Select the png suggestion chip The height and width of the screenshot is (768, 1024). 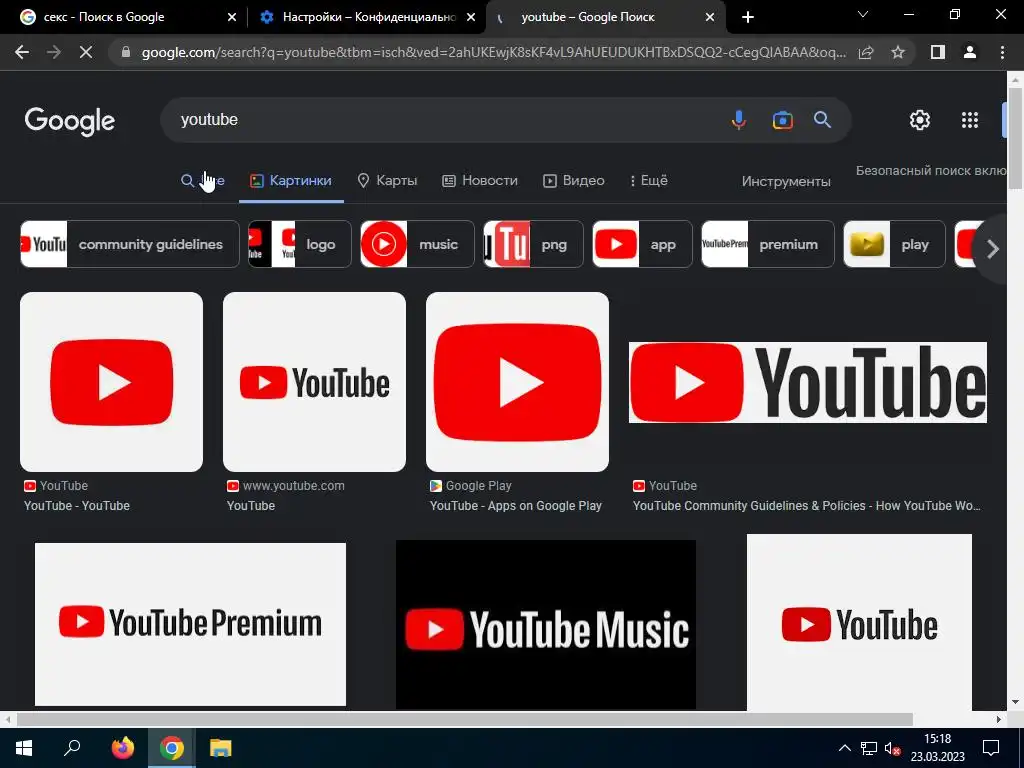[533, 244]
